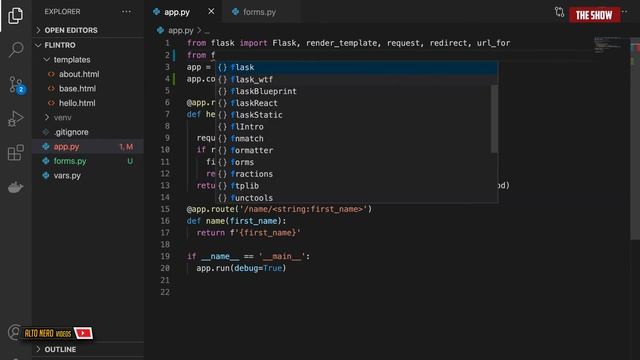640x360 pixels.
Task: Expand the Open Editors section
Action: [71, 30]
